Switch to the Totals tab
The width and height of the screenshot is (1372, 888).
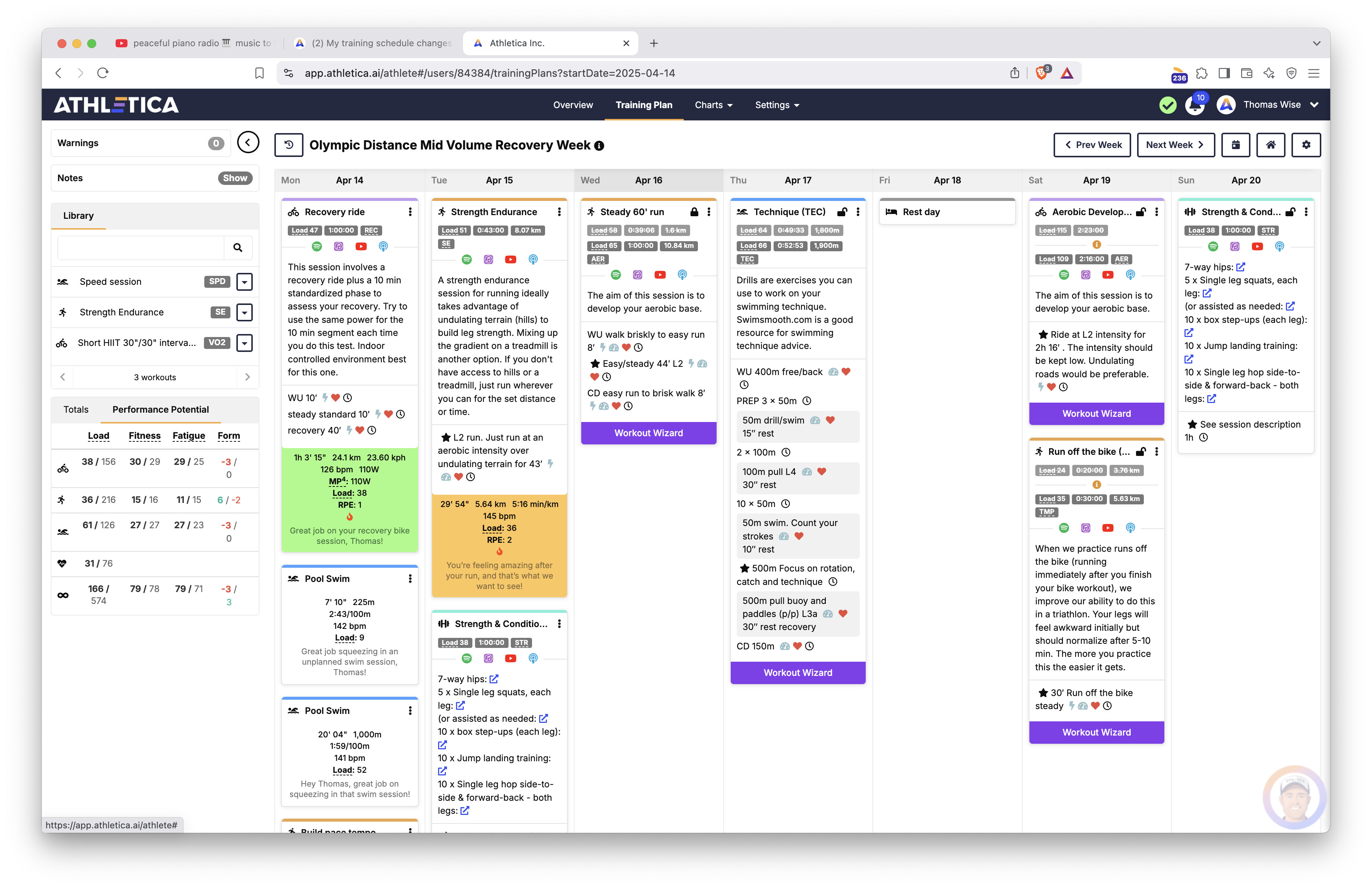click(x=76, y=410)
